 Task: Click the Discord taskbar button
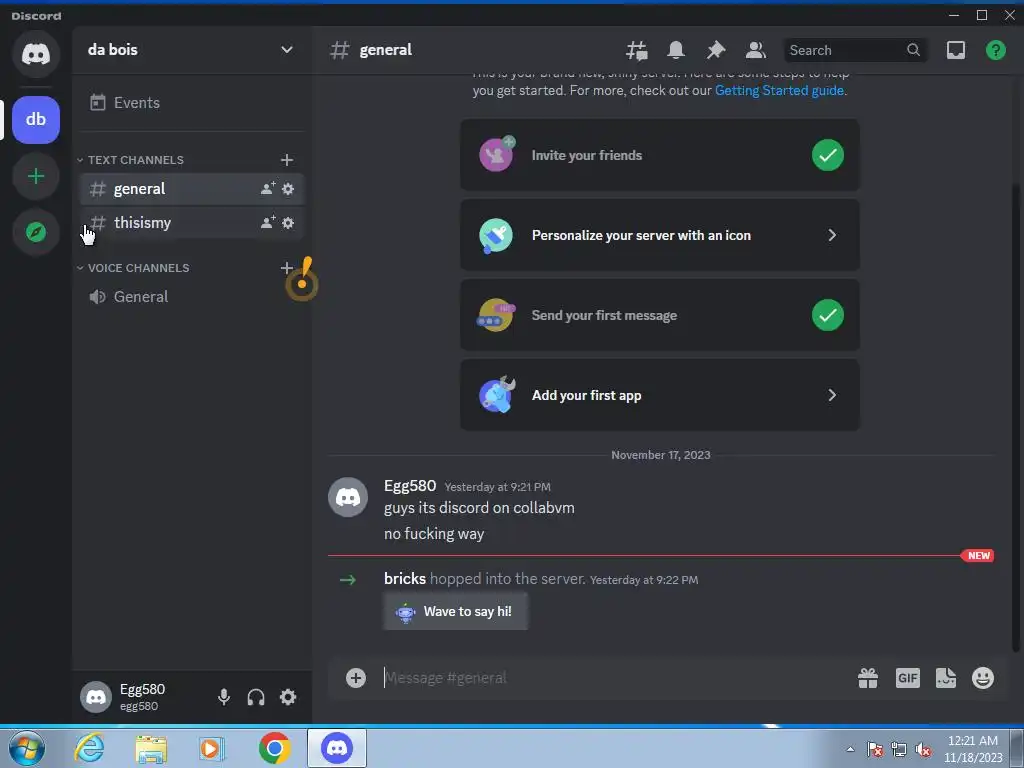pyautogui.click(x=337, y=748)
